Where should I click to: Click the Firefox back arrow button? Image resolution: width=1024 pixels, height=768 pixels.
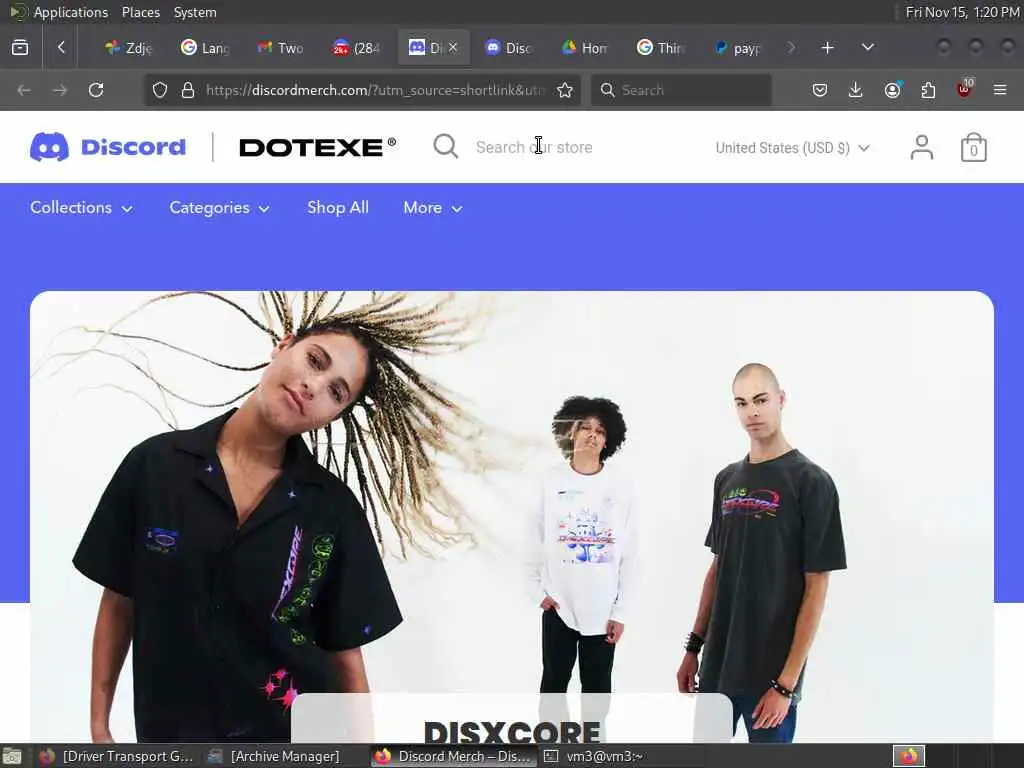[x=24, y=90]
